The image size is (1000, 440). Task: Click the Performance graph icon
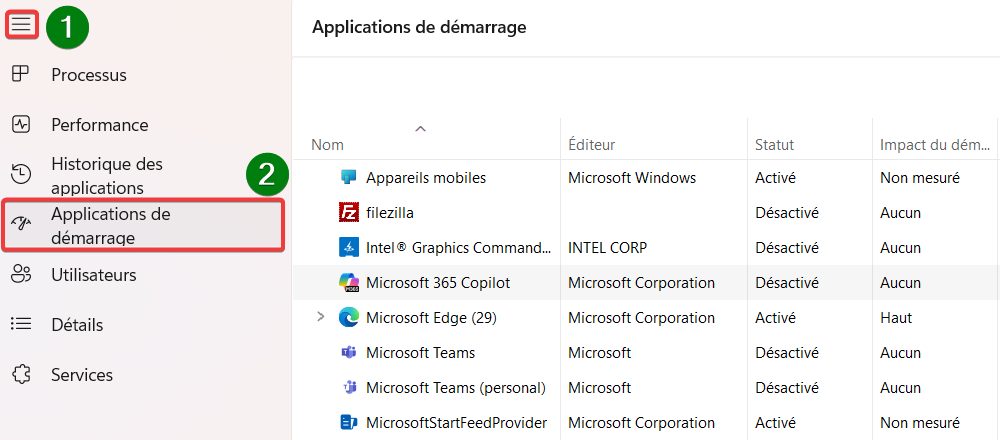pyautogui.click(x=21, y=124)
